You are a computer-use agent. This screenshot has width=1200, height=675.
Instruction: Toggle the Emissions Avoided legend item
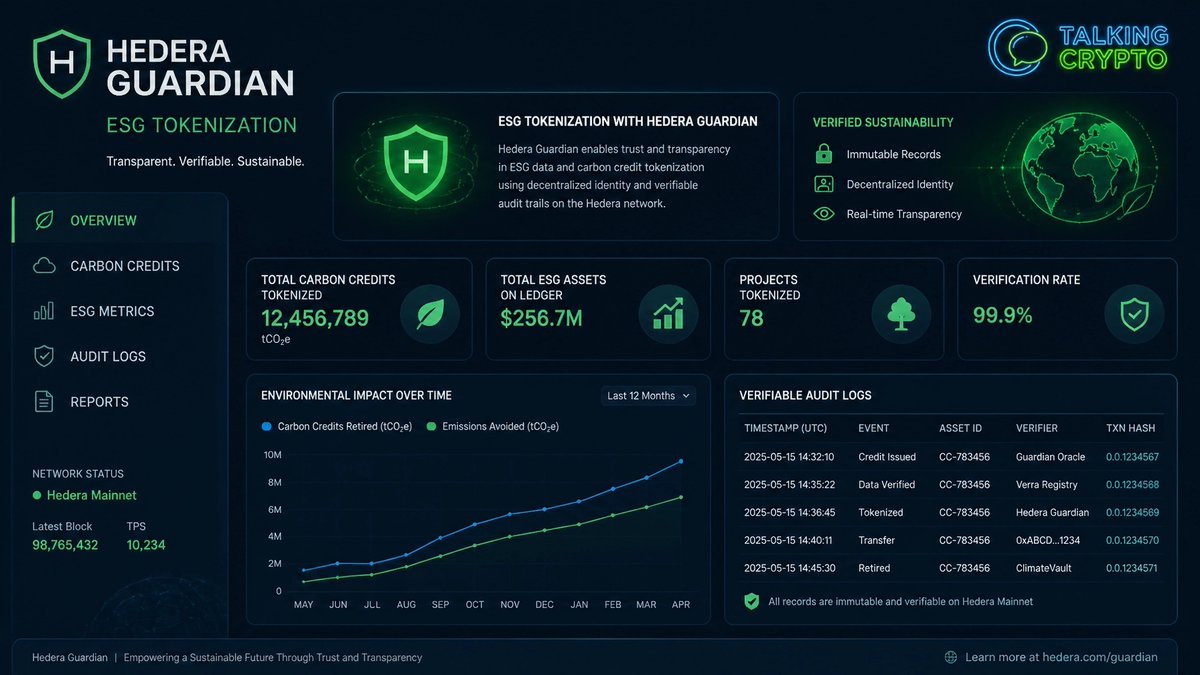pos(492,426)
